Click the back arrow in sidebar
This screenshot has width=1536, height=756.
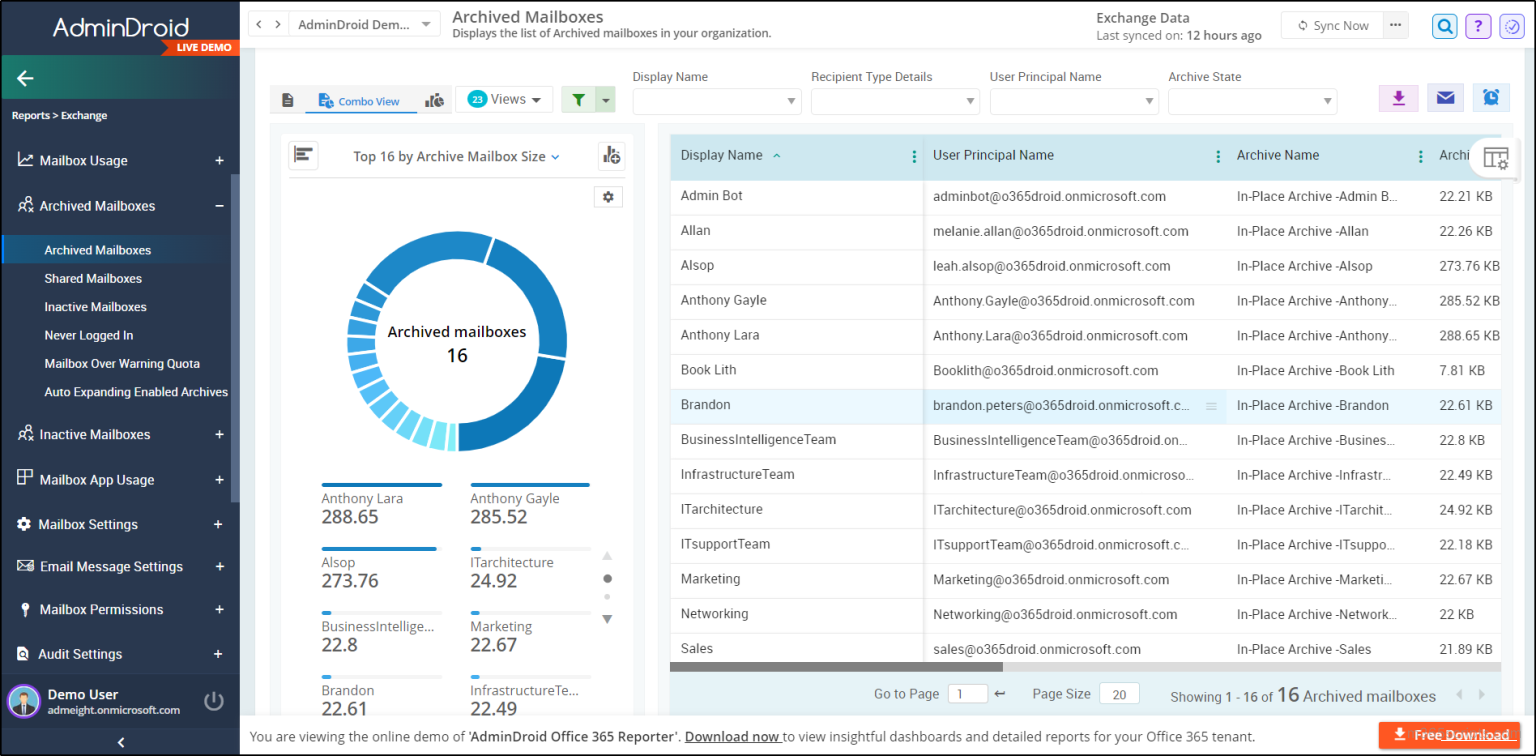point(26,78)
